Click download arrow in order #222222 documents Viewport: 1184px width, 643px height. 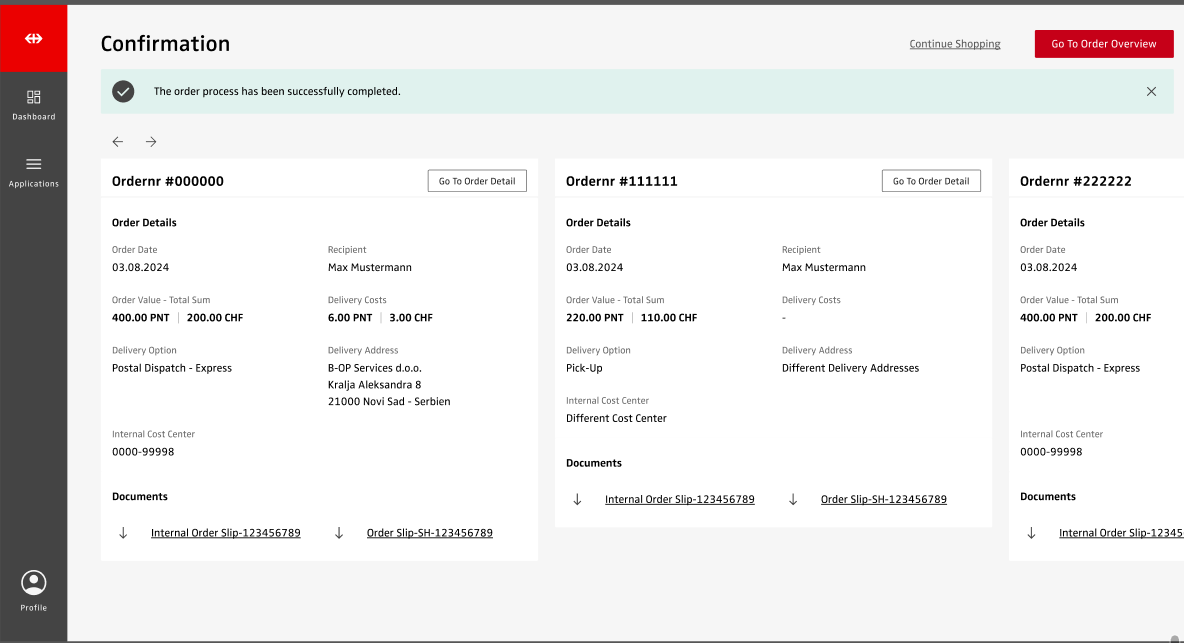click(1032, 533)
